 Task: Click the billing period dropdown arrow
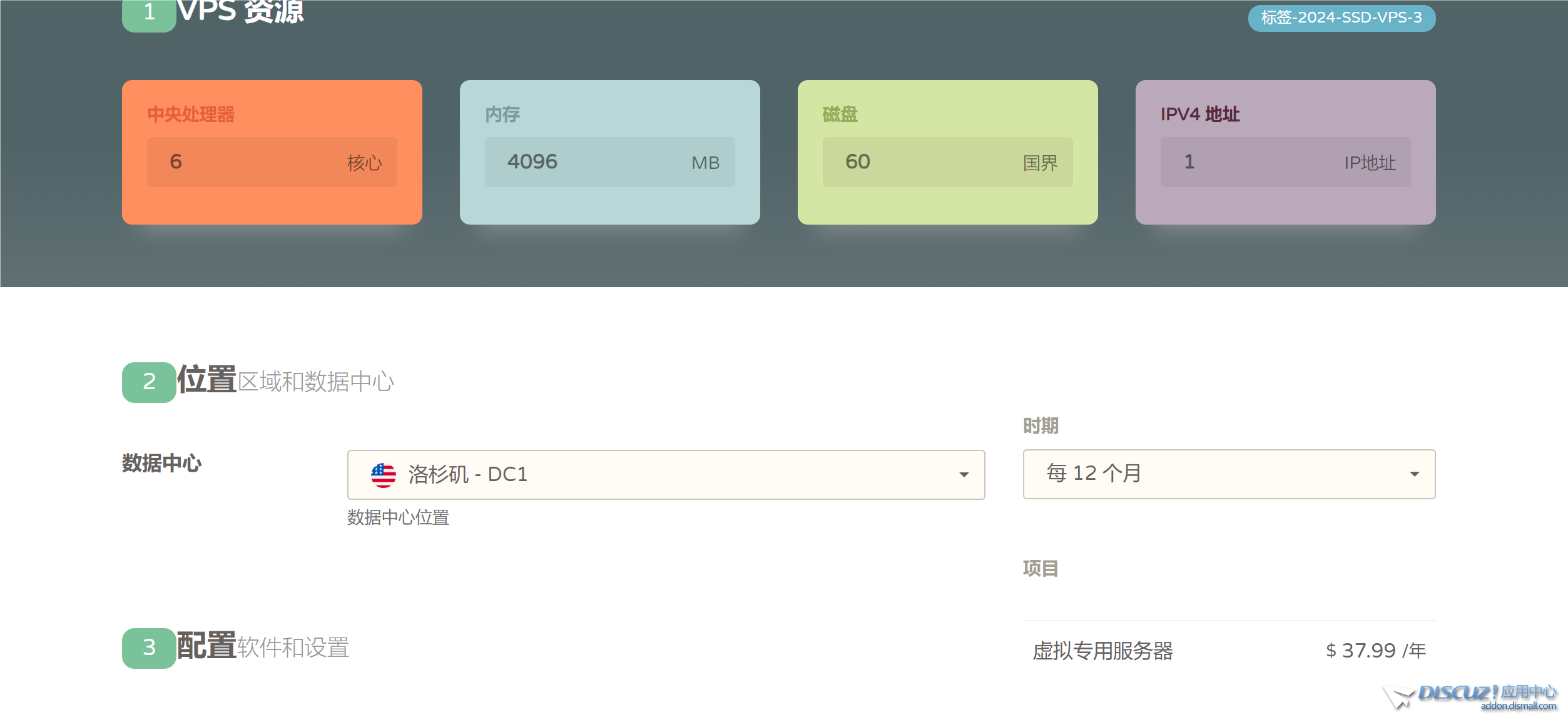[1414, 474]
